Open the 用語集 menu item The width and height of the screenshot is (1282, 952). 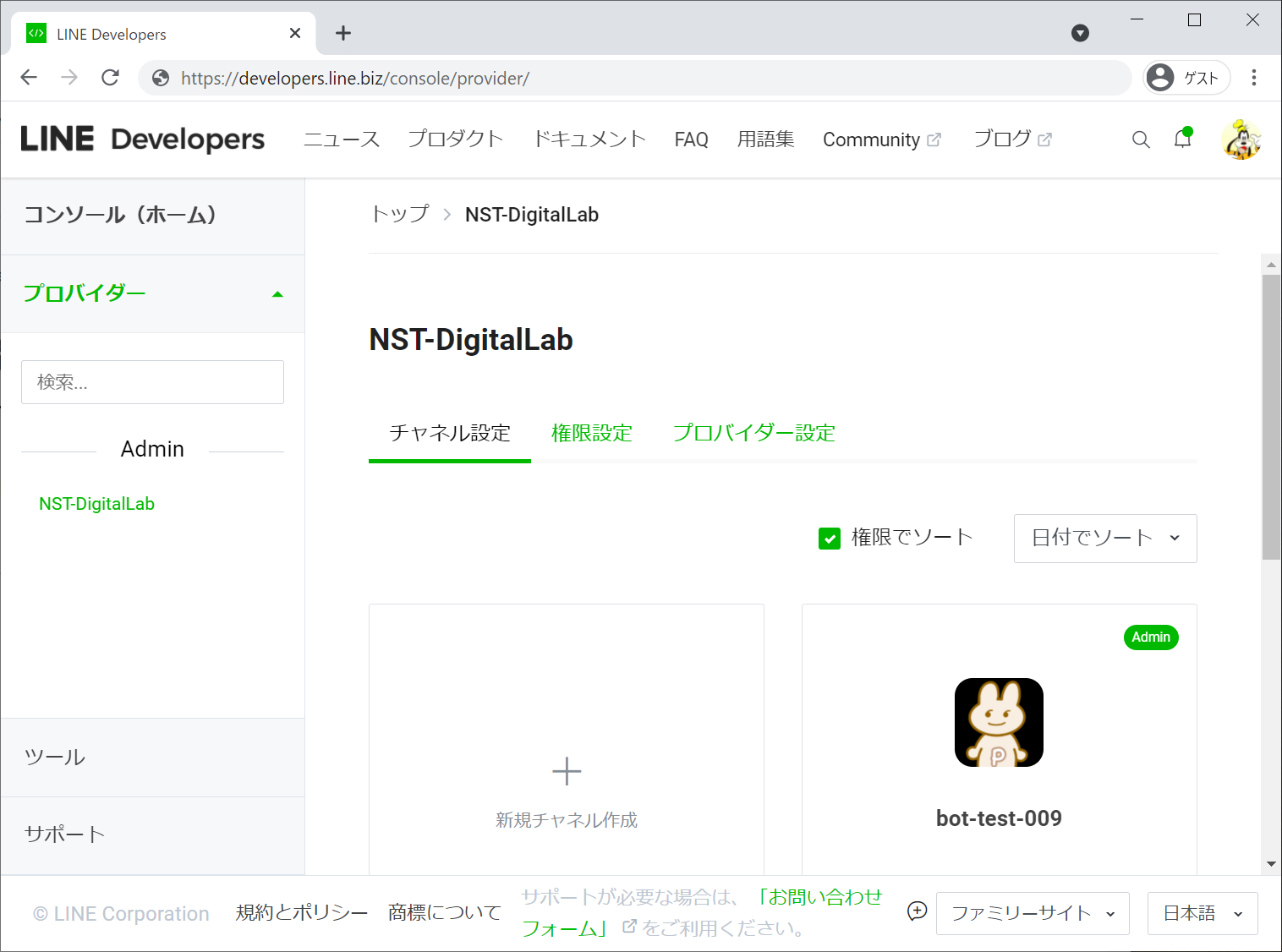[765, 140]
